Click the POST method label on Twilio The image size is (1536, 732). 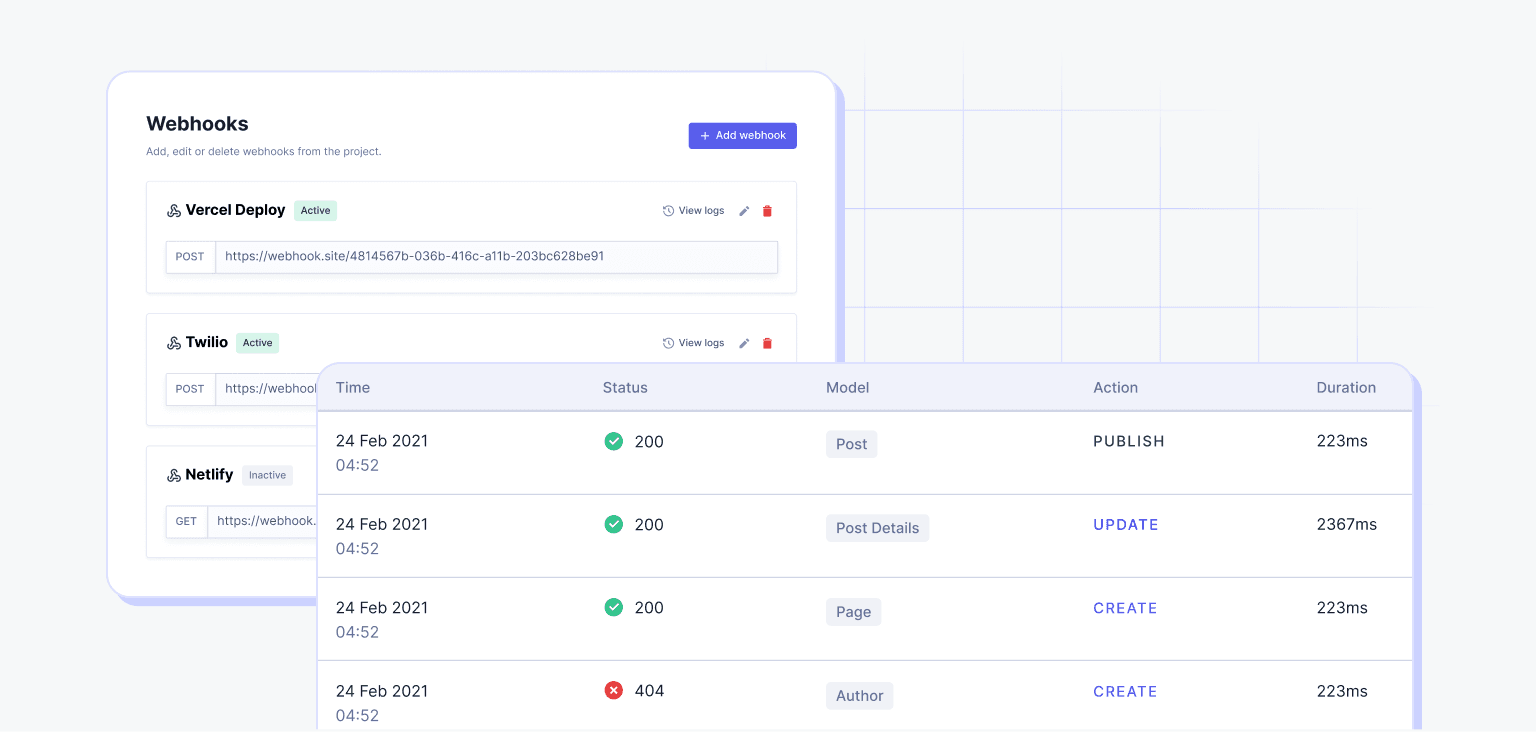click(190, 389)
